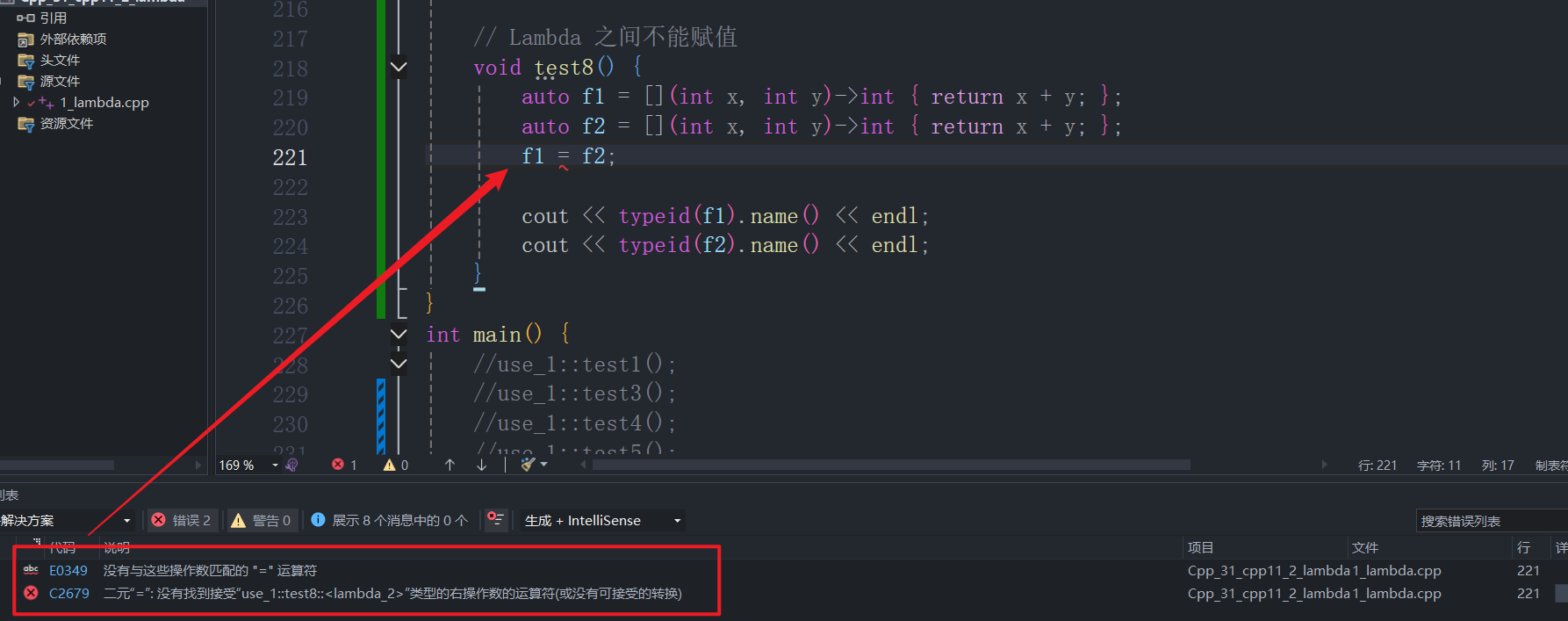The height and width of the screenshot is (621, 1568).
Task: Toggle the 展示 8 个消息中的 0 个 messages filter
Action: click(391, 520)
